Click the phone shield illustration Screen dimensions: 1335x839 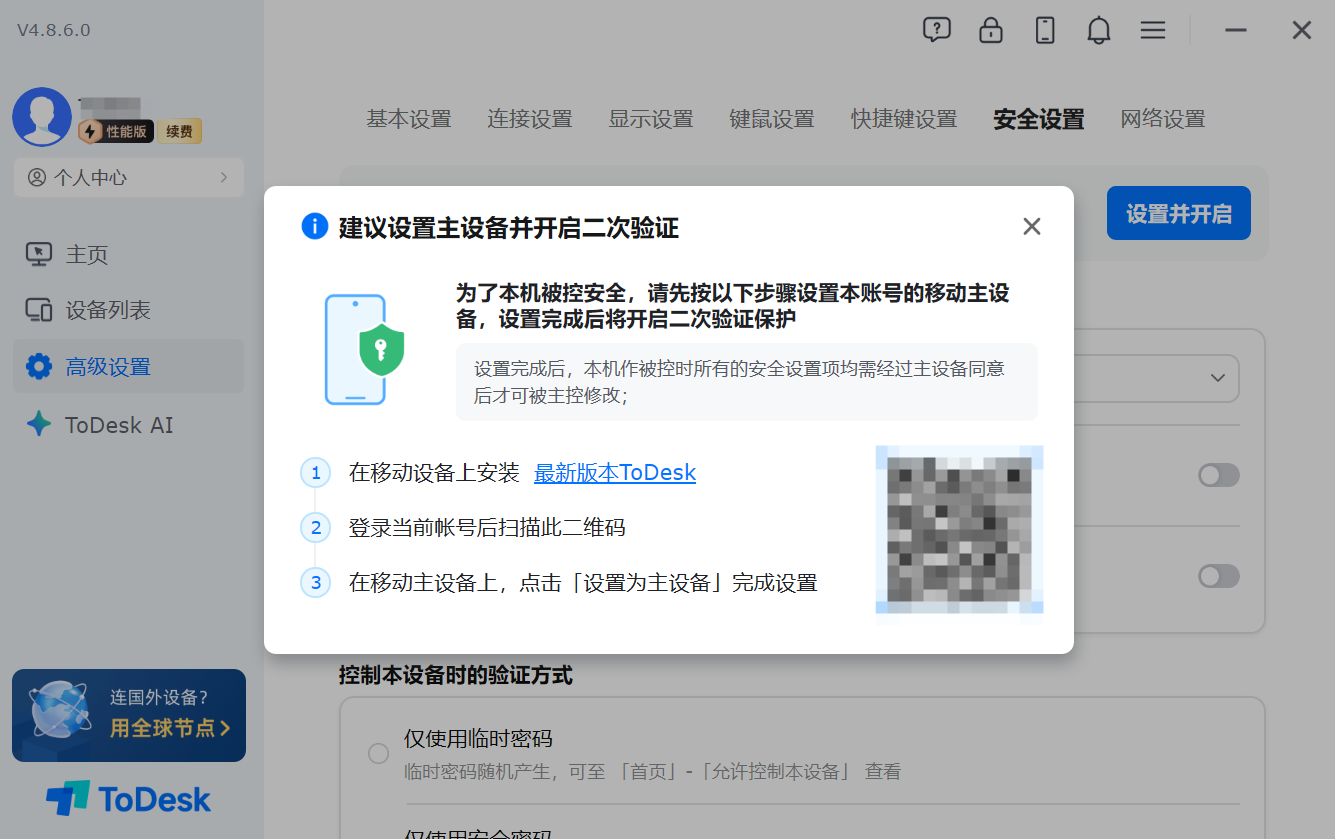[364, 349]
